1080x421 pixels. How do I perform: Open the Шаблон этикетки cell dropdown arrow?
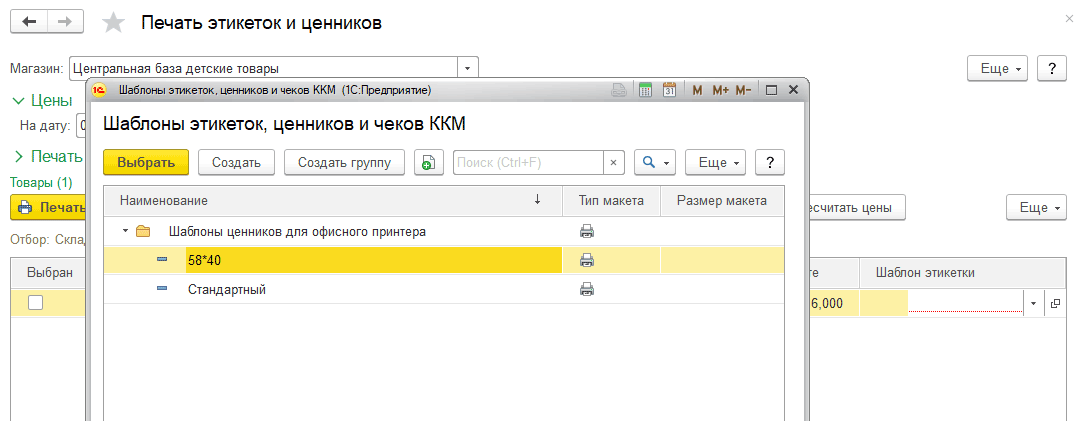(x=1034, y=302)
